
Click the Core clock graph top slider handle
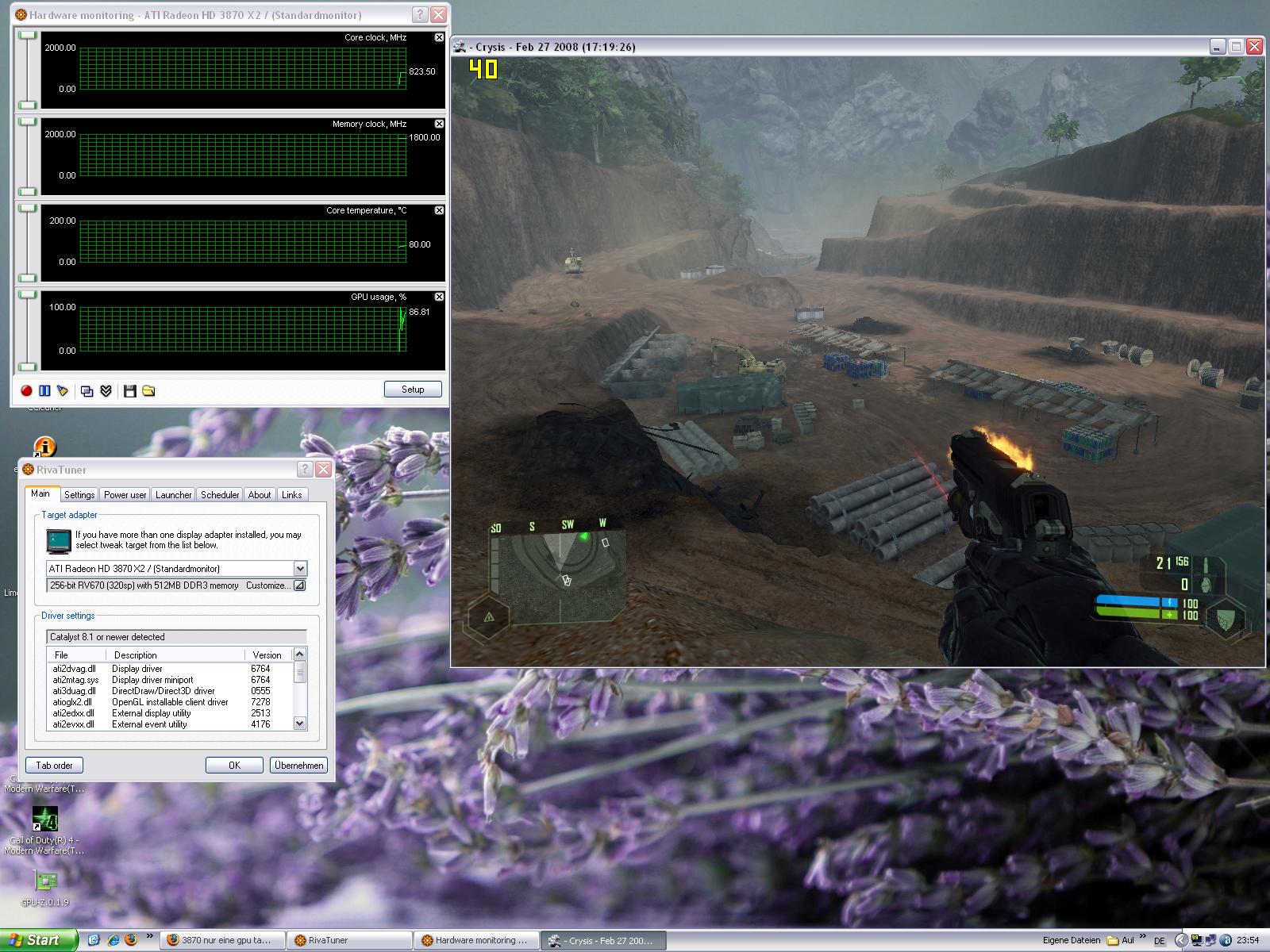tap(29, 35)
